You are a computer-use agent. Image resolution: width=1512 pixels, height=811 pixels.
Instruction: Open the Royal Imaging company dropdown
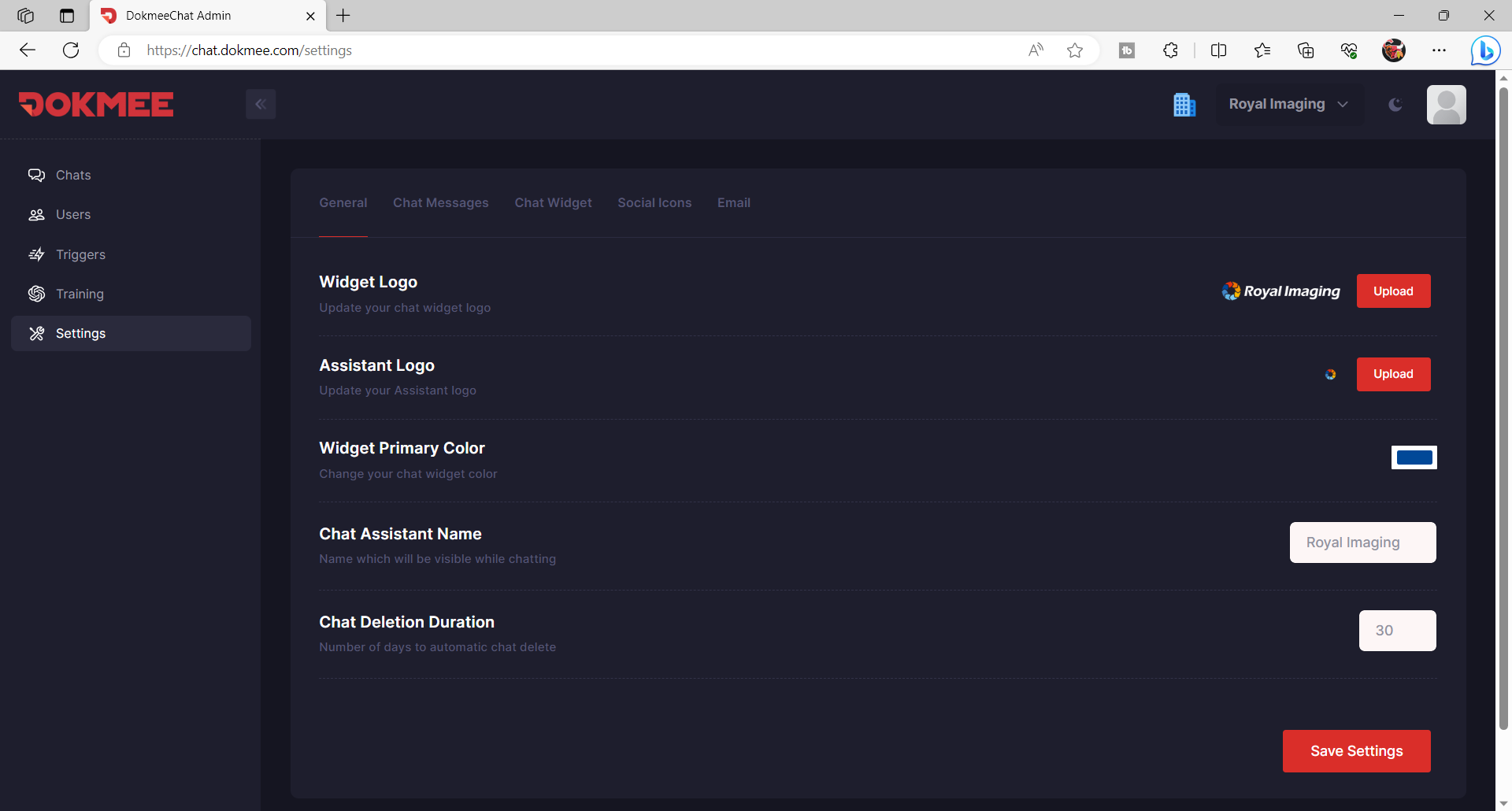coord(1289,103)
